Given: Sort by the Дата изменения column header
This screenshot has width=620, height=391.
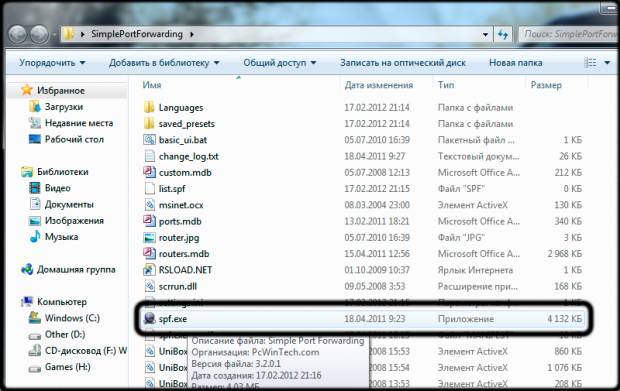Looking at the screenshot, I should coord(378,85).
